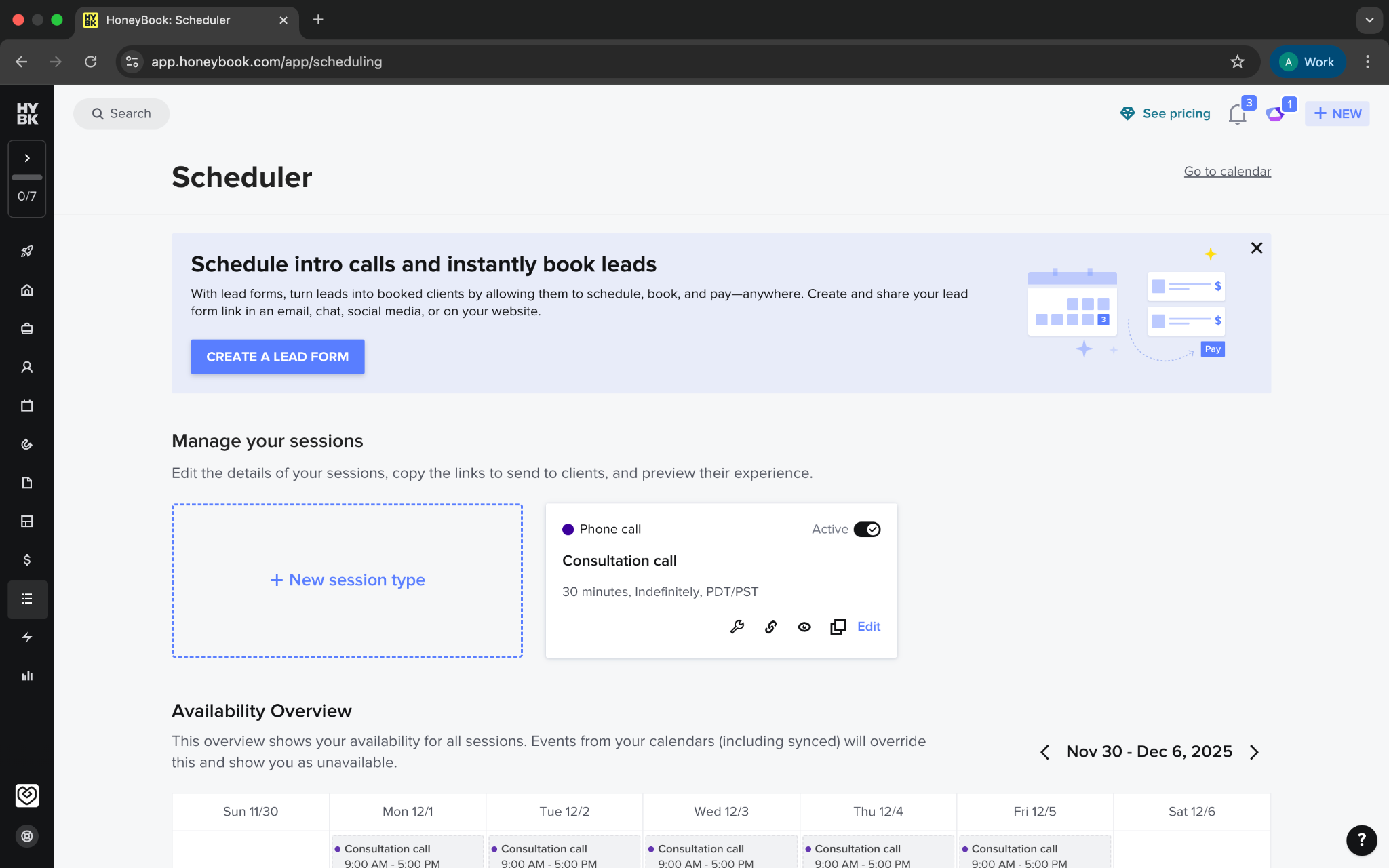Duplicate the Consultation call session
Image resolution: width=1389 pixels, height=868 pixels.
point(838,627)
